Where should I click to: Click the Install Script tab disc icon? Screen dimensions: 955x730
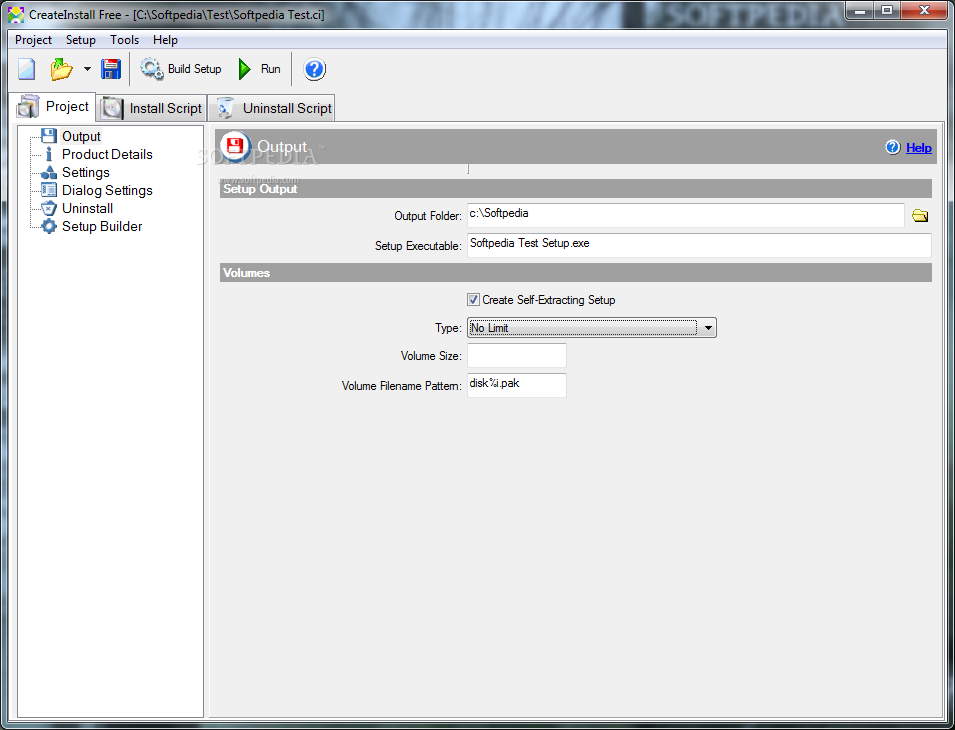coord(112,108)
